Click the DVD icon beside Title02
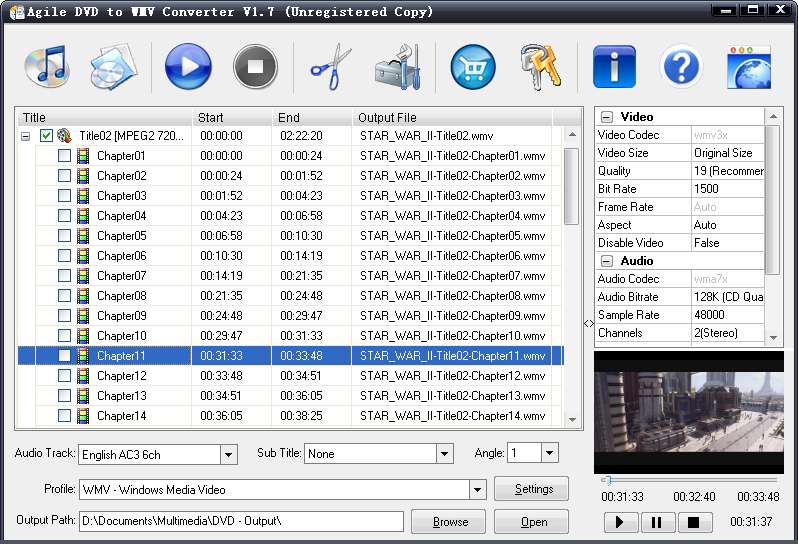 [64, 136]
